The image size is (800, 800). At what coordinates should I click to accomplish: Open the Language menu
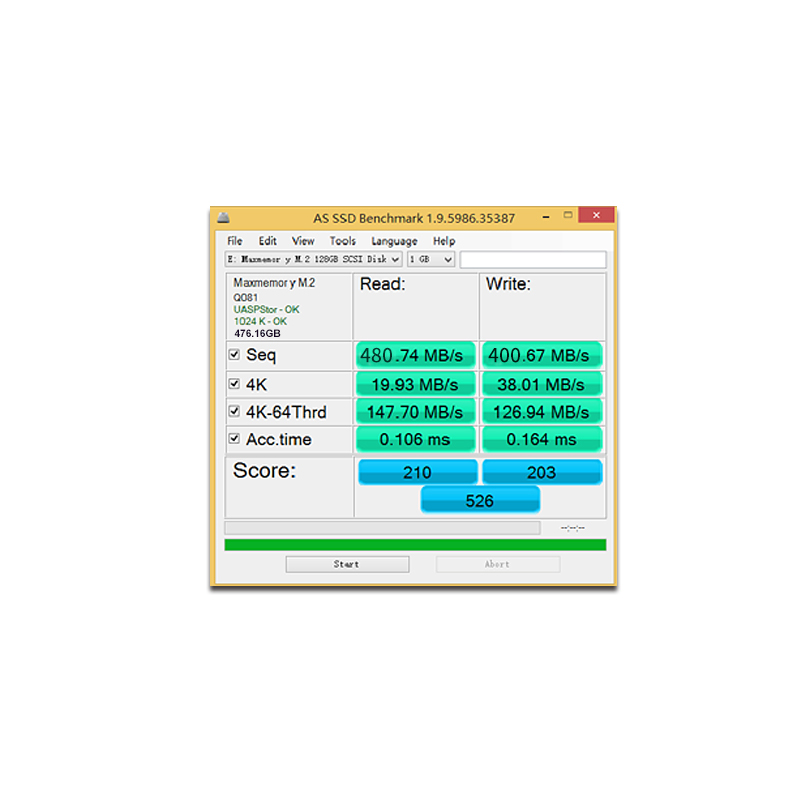[x=394, y=240]
